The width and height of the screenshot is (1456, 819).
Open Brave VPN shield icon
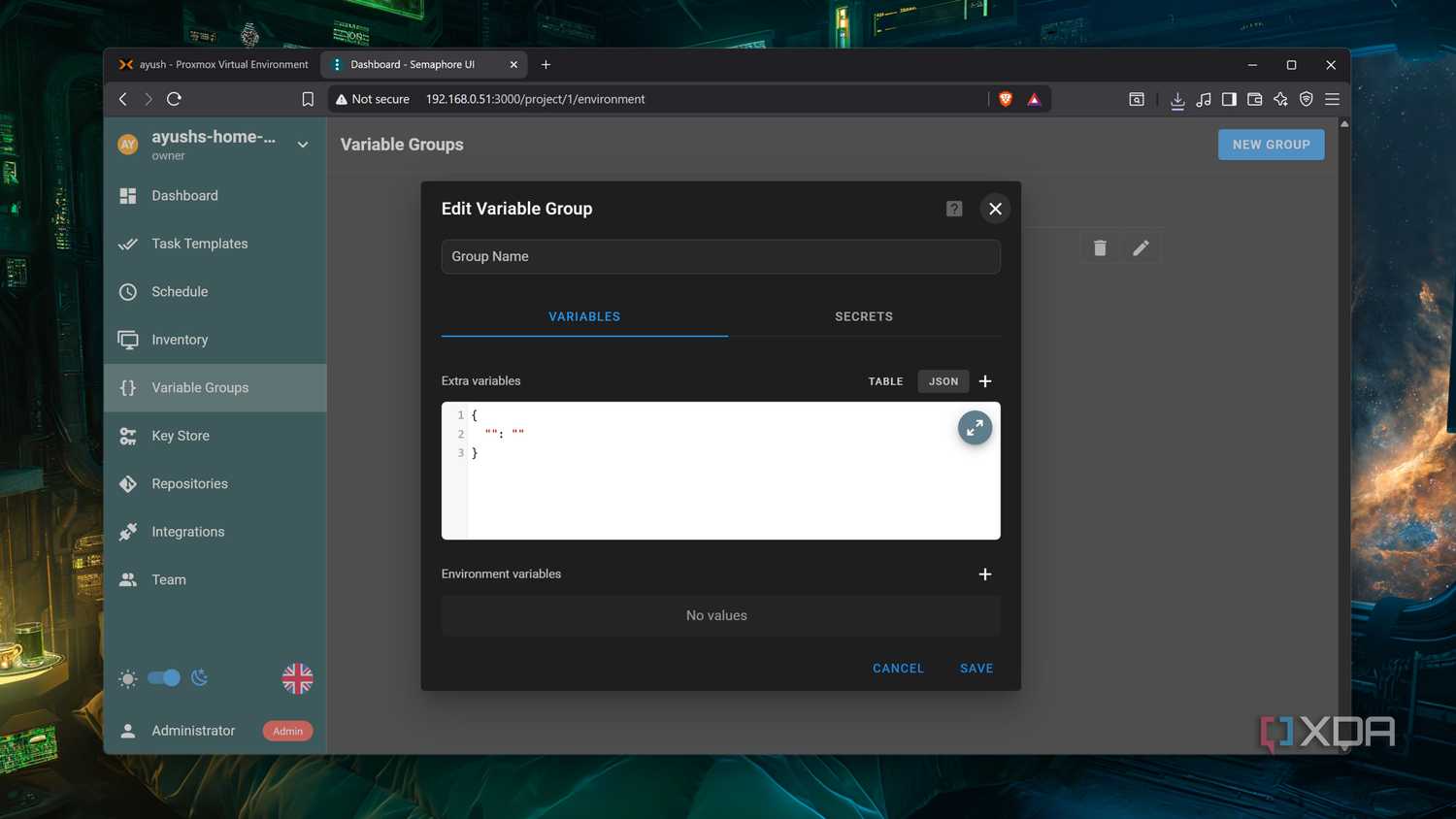[1307, 99]
